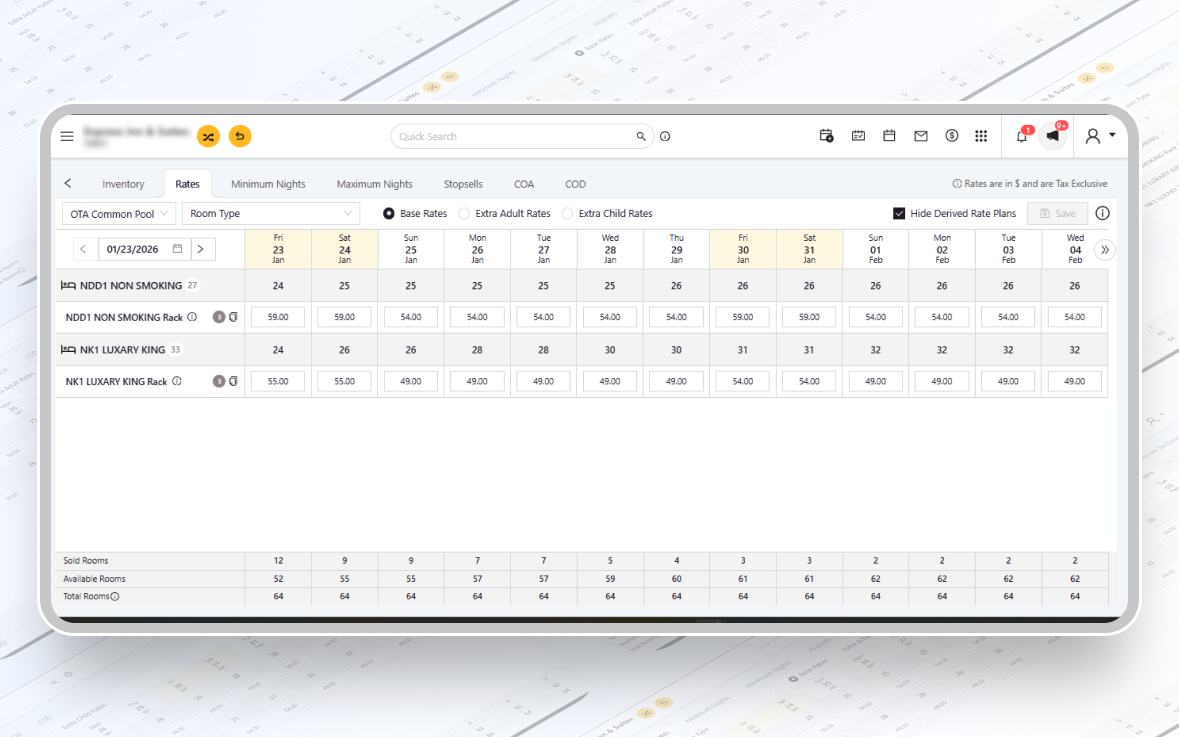Switch to the Inventory tab
Image resolution: width=1179 pixels, height=737 pixels.
pos(123,183)
